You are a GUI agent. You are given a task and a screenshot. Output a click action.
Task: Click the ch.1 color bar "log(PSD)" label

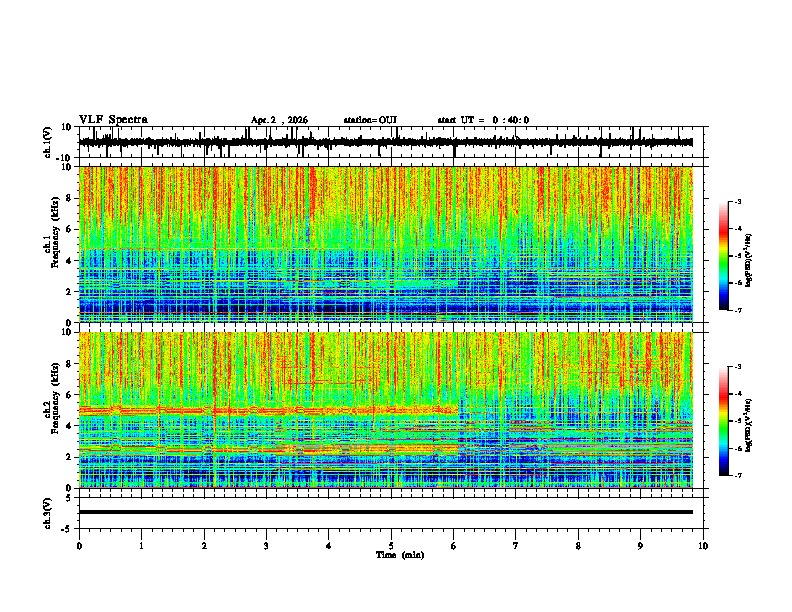pos(749,261)
